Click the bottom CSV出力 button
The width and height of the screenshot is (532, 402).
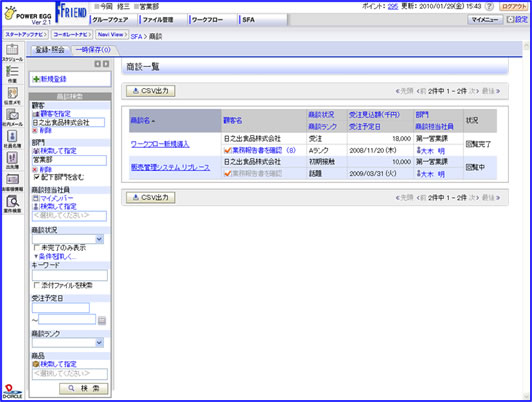tap(151, 197)
